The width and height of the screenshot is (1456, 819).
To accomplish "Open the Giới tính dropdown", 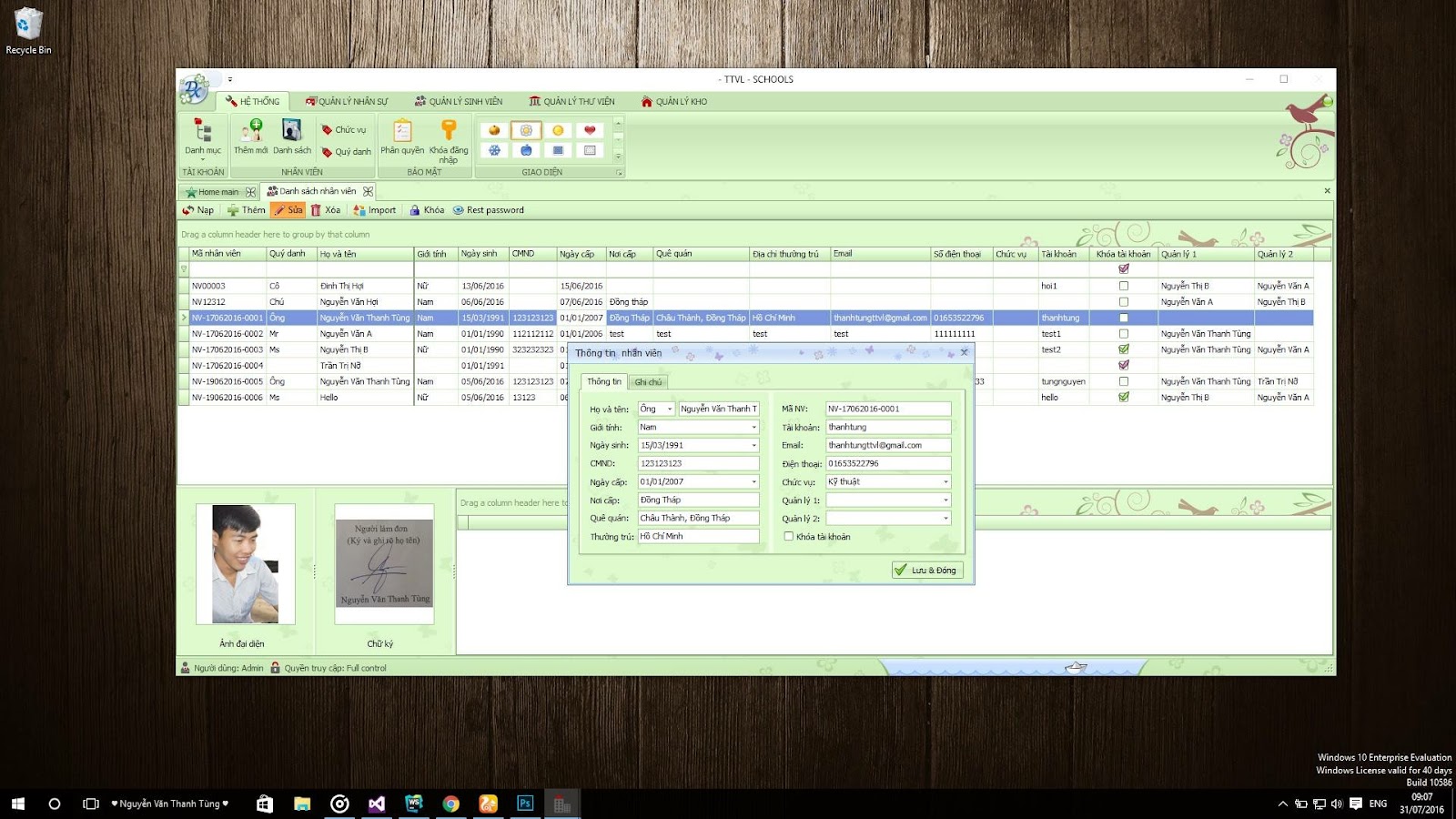I will pyautogui.click(x=753, y=428).
